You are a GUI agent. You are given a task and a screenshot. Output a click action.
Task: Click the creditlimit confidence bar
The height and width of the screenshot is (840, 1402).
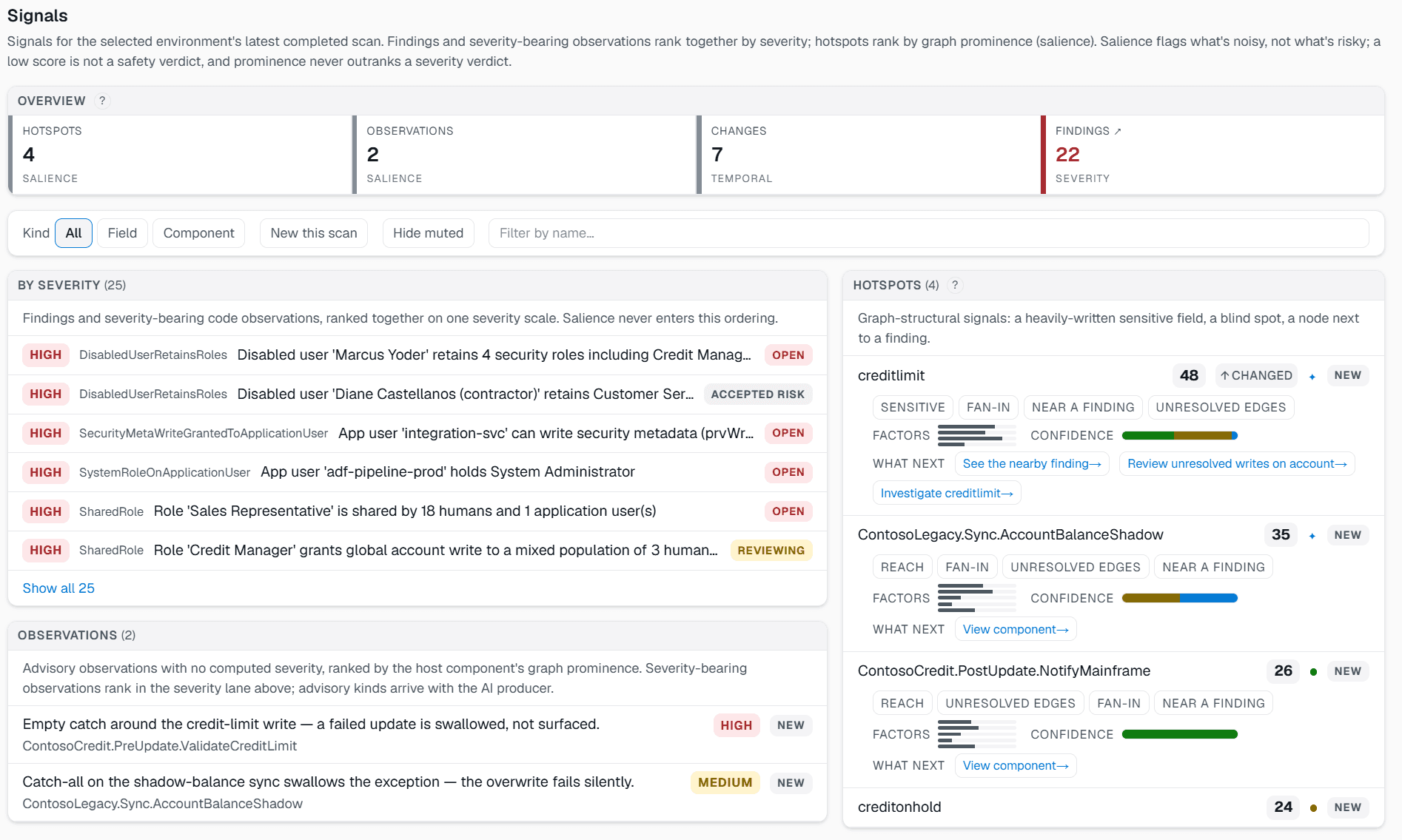click(x=1180, y=436)
